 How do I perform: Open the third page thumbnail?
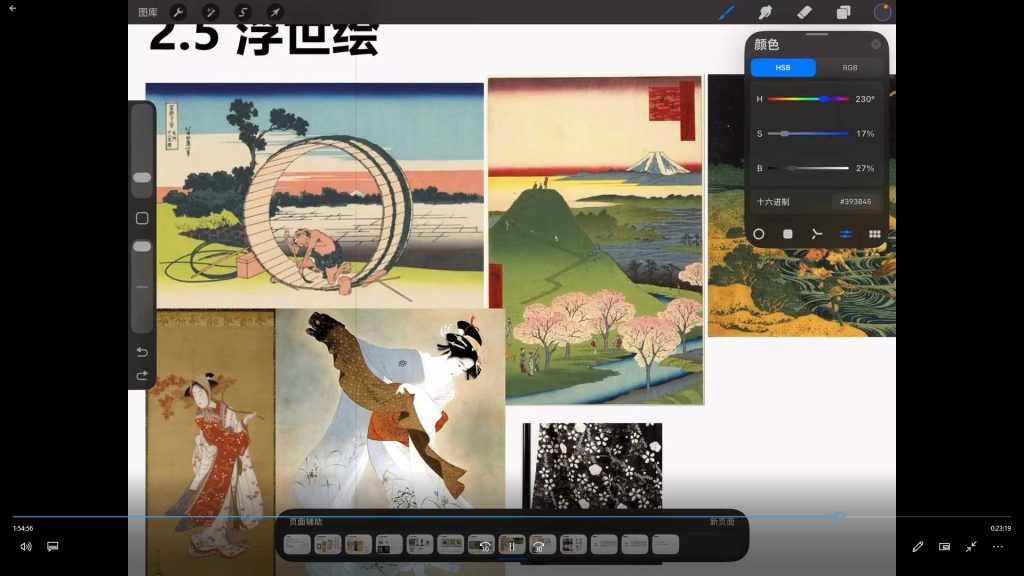[x=359, y=544]
